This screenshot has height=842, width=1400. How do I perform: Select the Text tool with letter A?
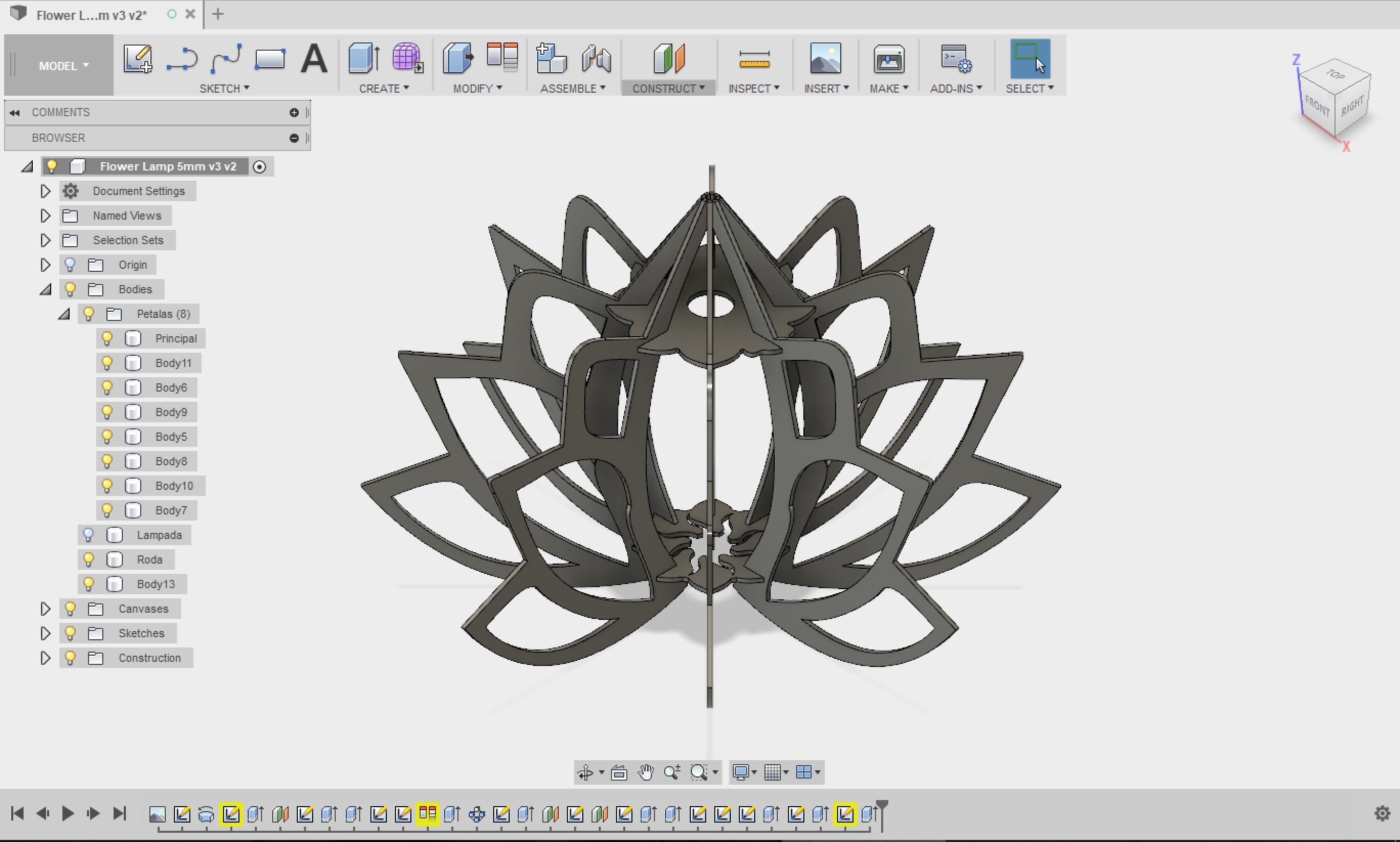pyautogui.click(x=314, y=59)
